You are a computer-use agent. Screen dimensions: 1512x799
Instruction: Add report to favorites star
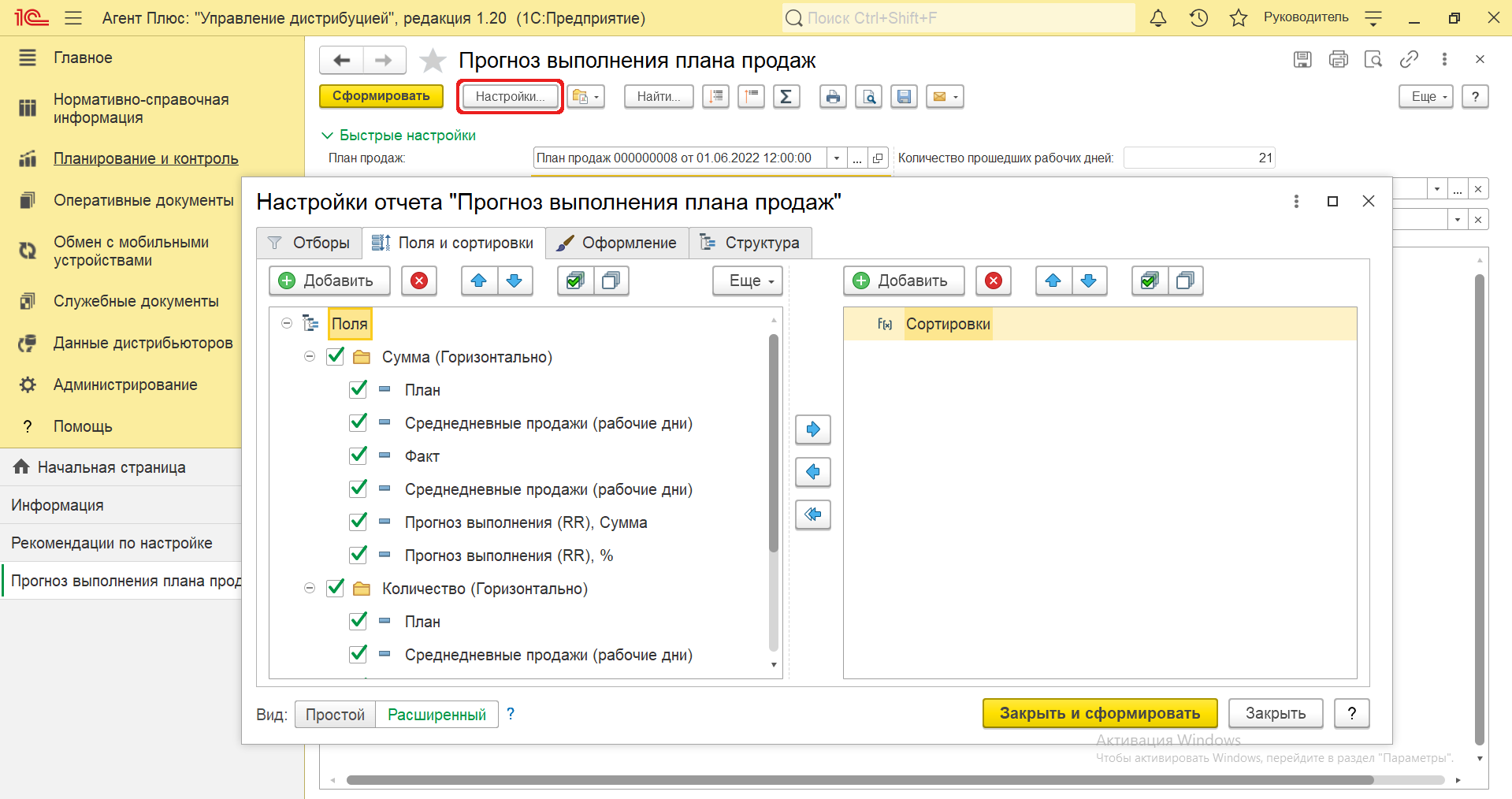(x=433, y=60)
